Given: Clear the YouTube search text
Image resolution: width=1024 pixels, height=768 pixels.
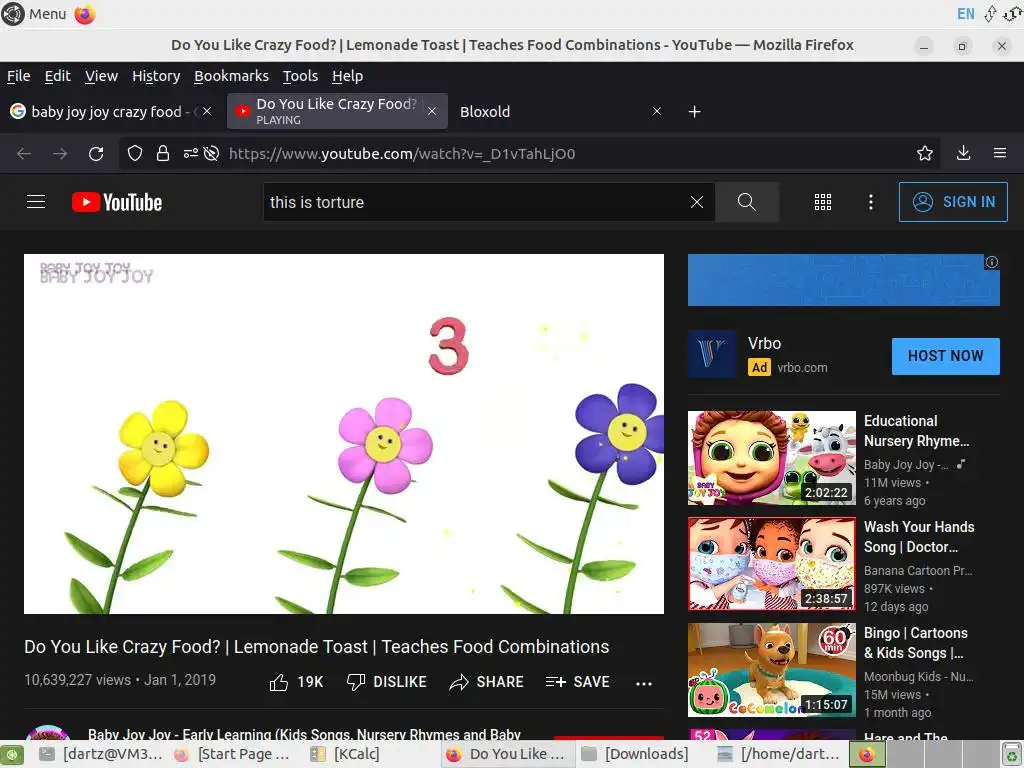Looking at the screenshot, I should click(697, 202).
